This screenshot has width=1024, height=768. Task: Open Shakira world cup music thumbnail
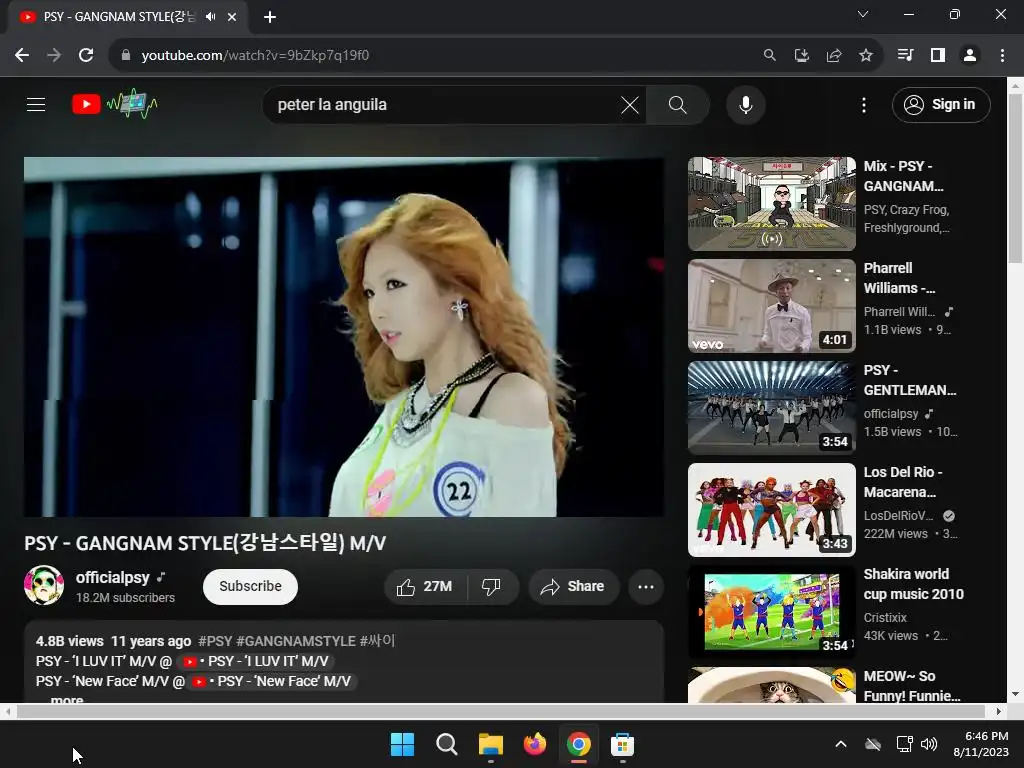coord(771,612)
